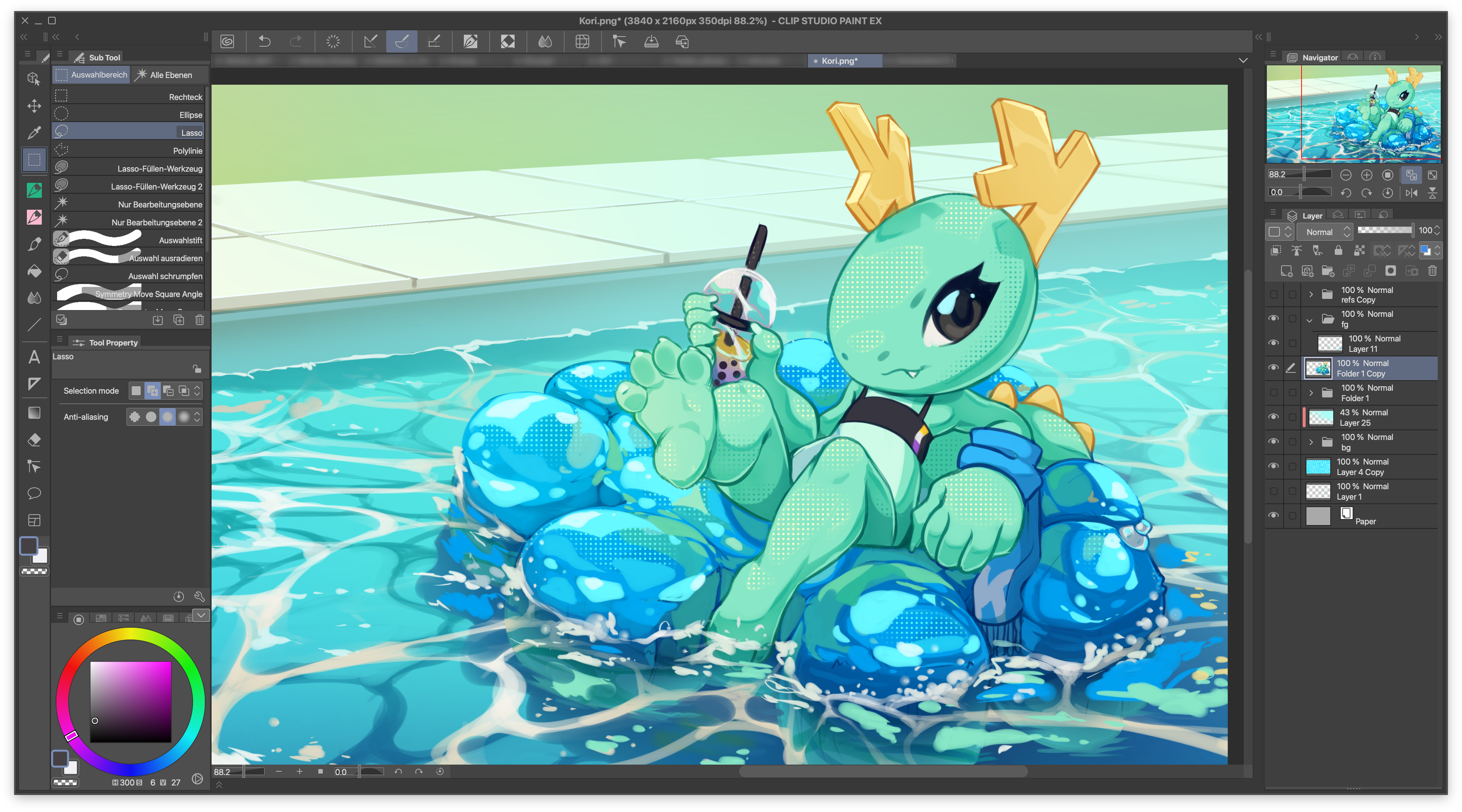
Task: Expand the Folder 1 layer folder
Action: point(1311,393)
